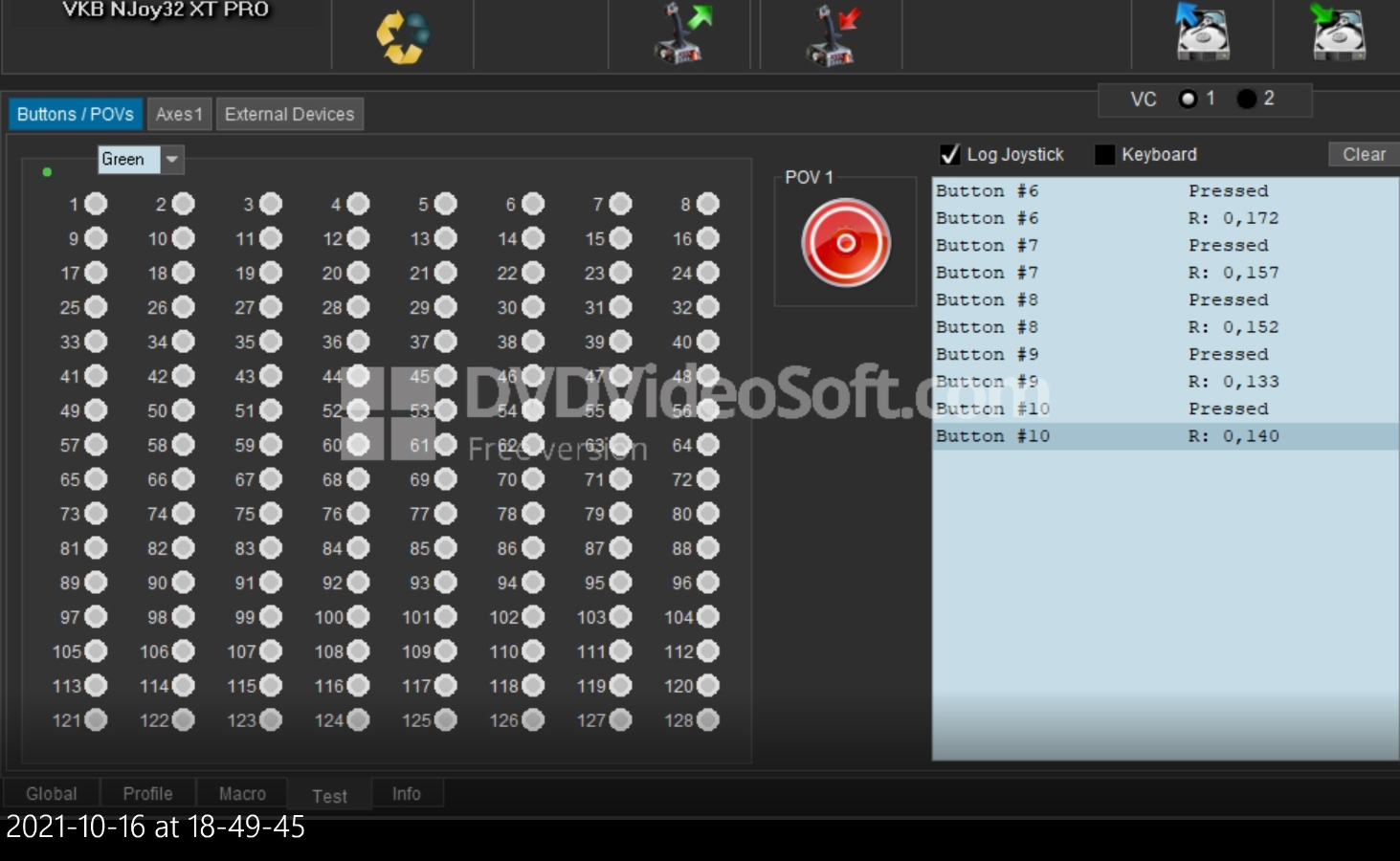Open the Profile bottom tab
Image resolution: width=1400 pixels, height=861 pixels.
tap(147, 793)
